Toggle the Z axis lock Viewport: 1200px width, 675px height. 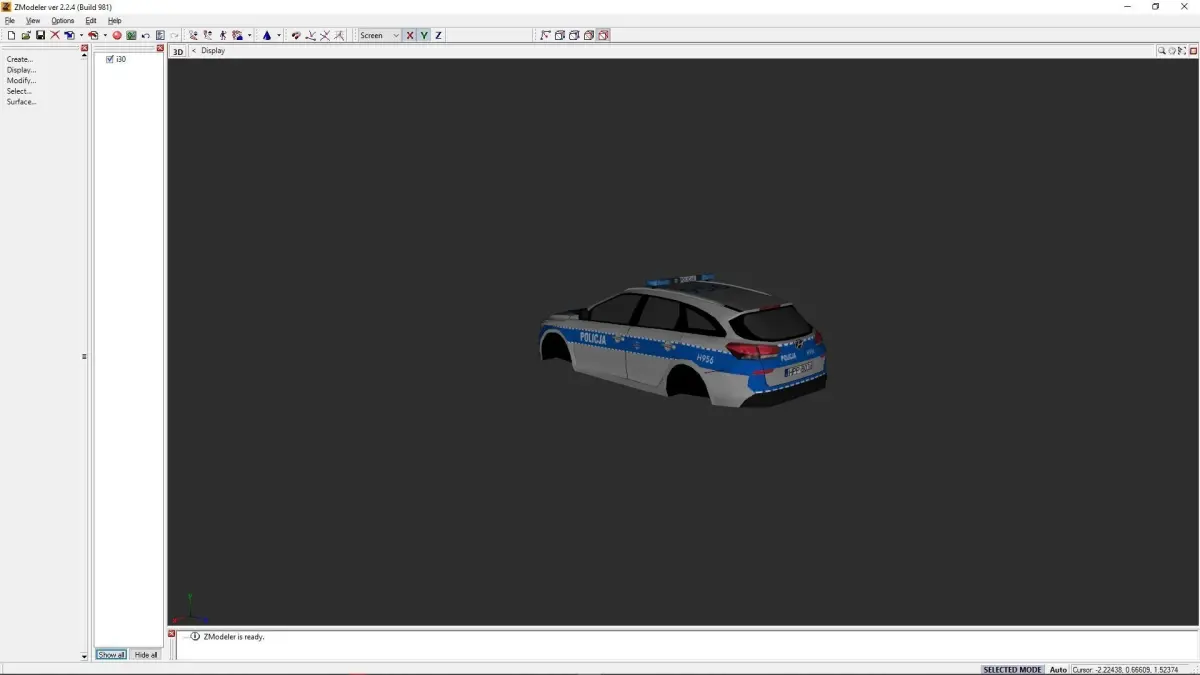coord(438,35)
